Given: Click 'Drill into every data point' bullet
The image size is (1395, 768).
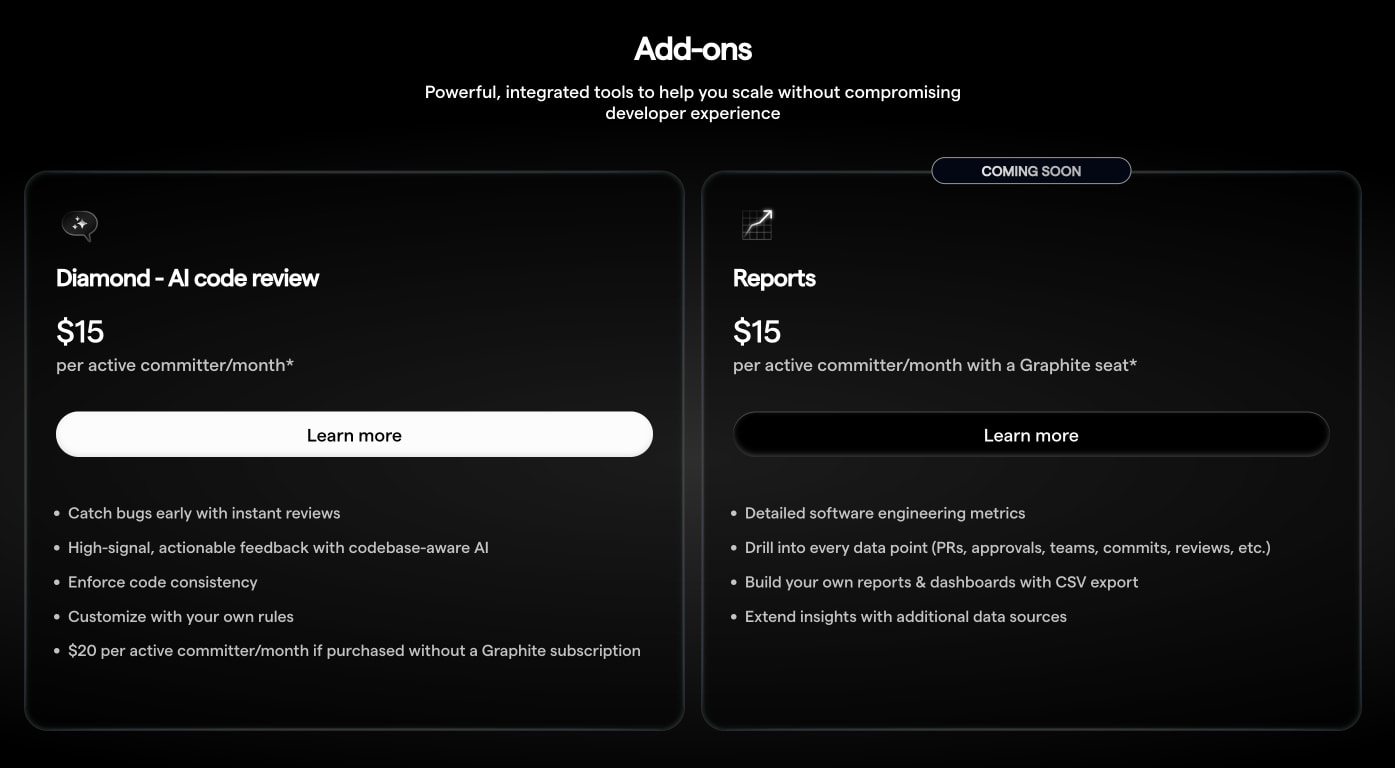Looking at the screenshot, I should click(1008, 547).
